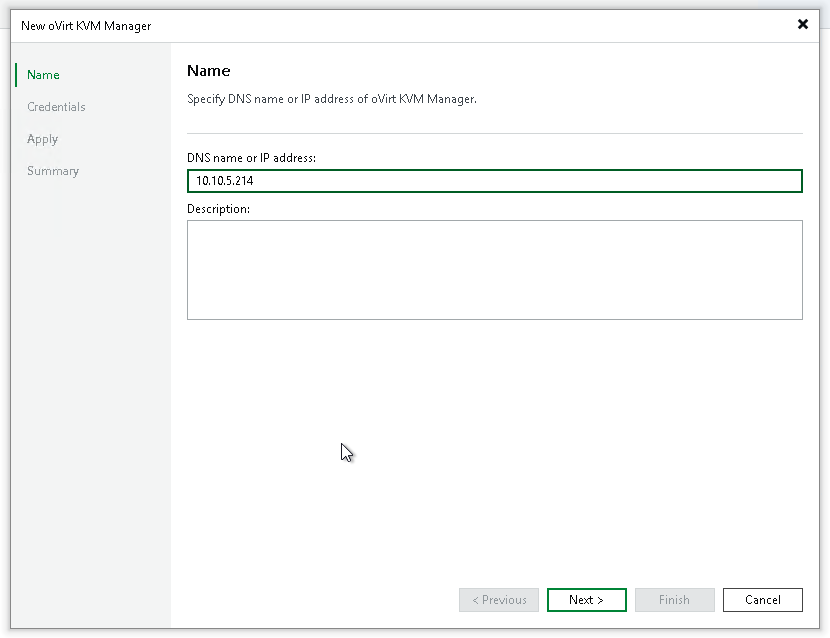The width and height of the screenshot is (830, 638).
Task: Close the New oVirt KVM Manager dialog
Action: click(x=802, y=24)
